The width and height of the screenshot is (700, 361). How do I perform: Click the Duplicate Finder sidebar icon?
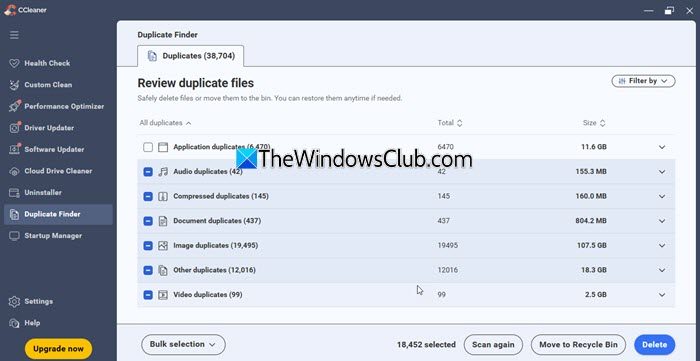coord(14,214)
